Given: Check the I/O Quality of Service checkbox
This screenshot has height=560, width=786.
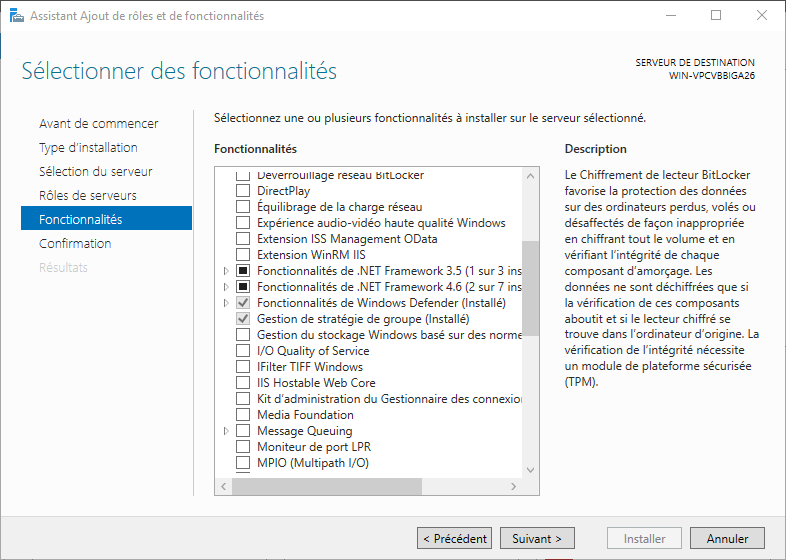Looking at the screenshot, I should point(243,351).
